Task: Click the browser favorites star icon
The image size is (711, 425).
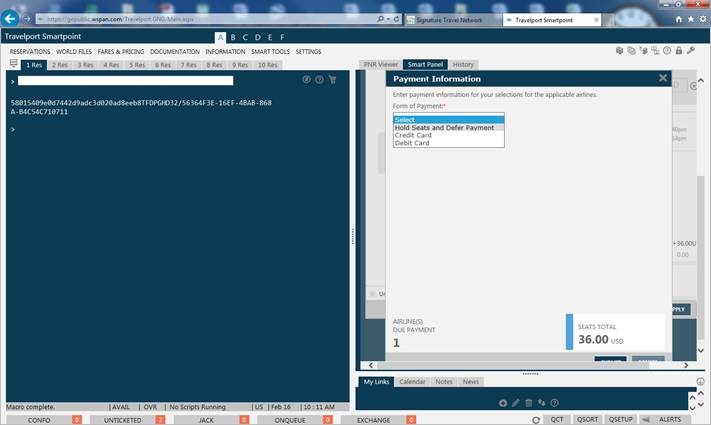Action: tap(691, 19)
